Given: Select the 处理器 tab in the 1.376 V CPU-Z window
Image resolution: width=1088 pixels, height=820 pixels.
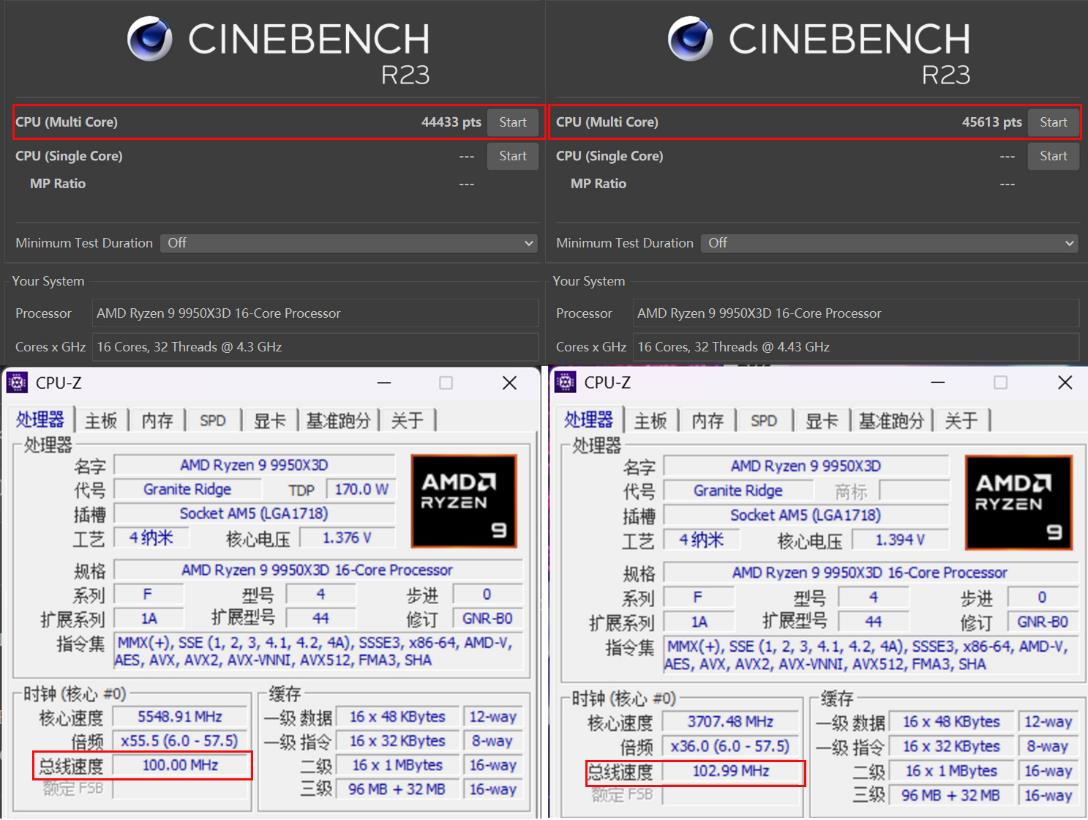Looking at the screenshot, I should click(x=40, y=420).
